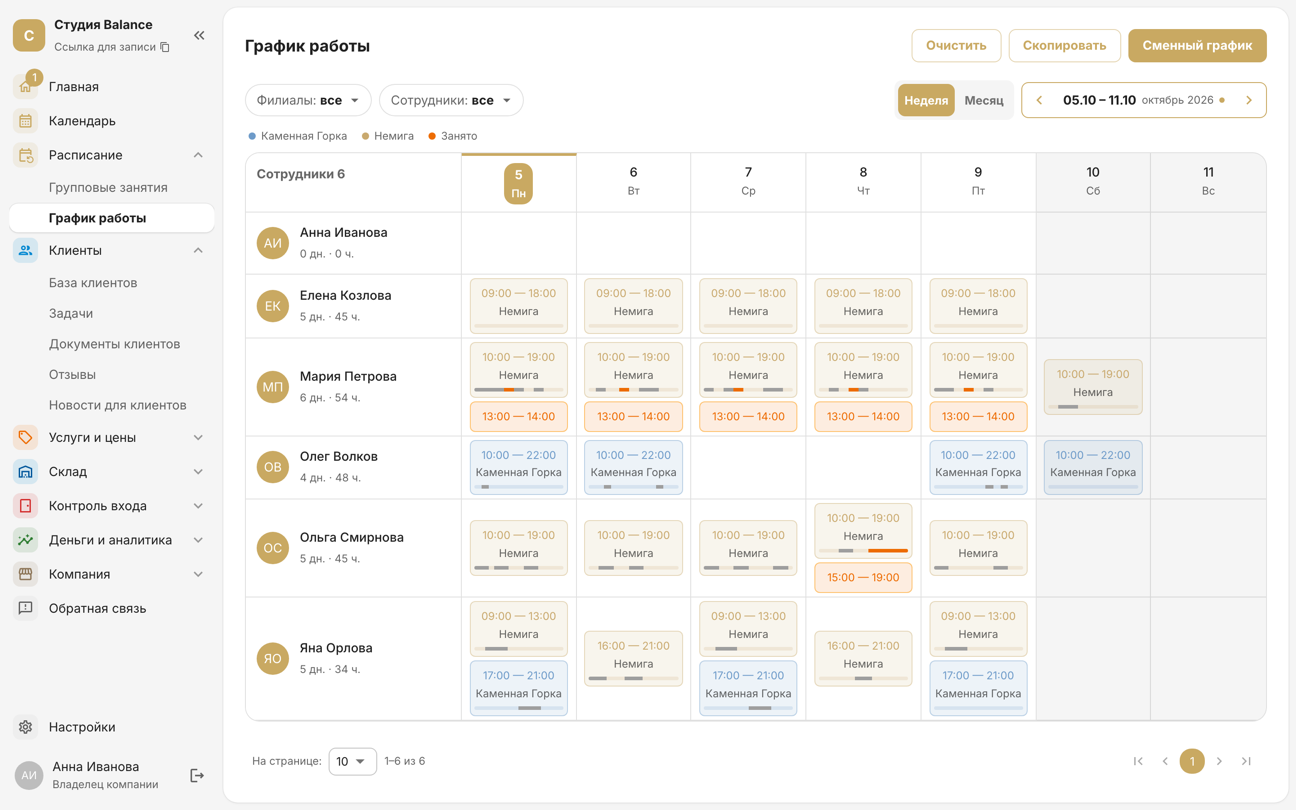Click the Деньги и аналитика chart icon

pos(26,540)
